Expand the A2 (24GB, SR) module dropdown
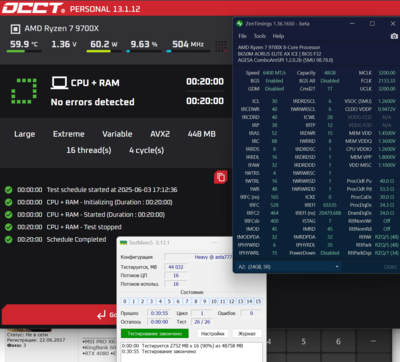This screenshot has height=362, width=400. click(x=288, y=267)
